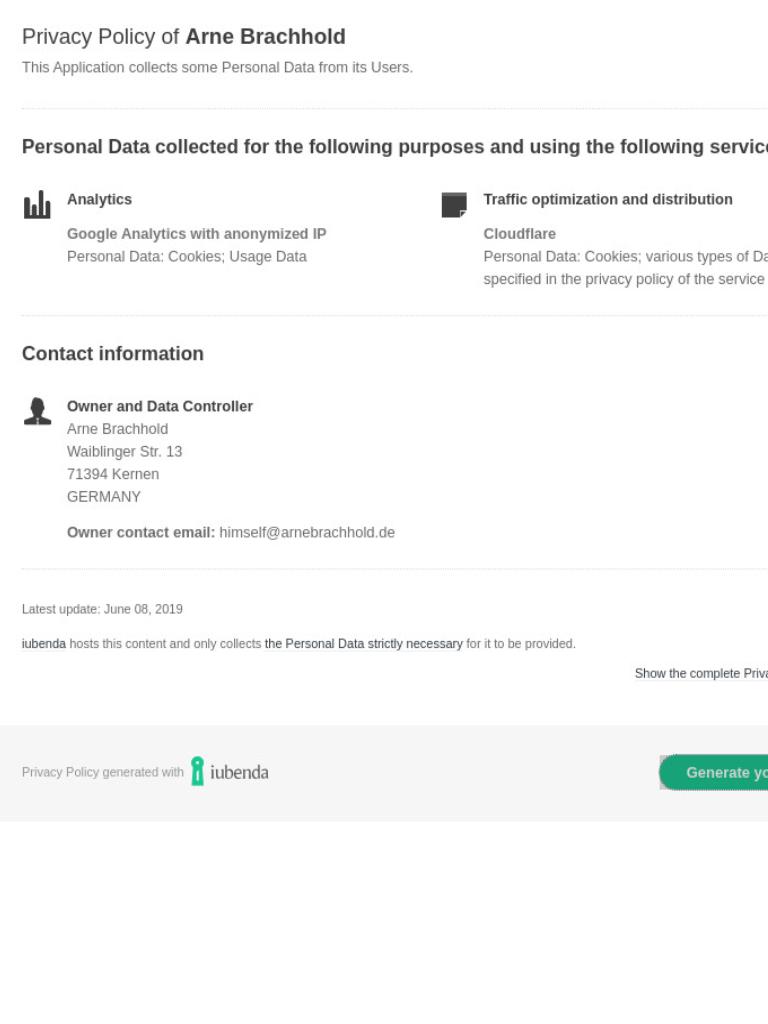Click the Latest update June 08, 2019 text
This screenshot has width=768, height=1024.
[102, 609]
